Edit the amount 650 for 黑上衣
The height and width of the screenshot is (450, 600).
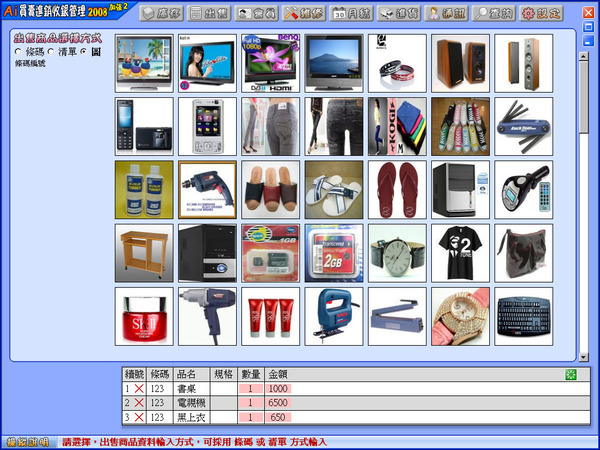pos(278,417)
